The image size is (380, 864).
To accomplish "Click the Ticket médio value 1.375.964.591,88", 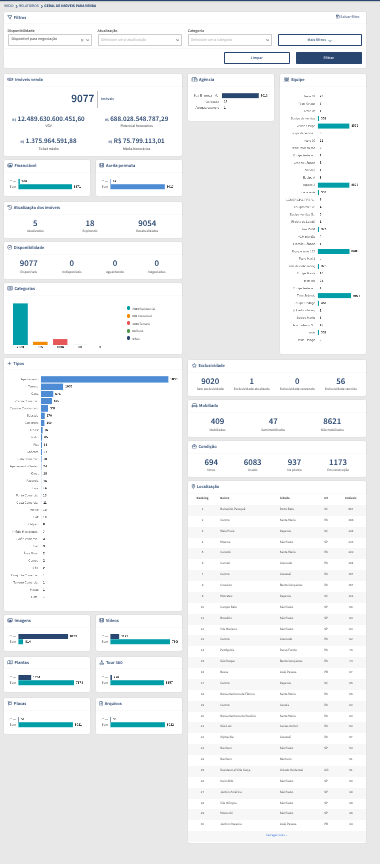I will coord(51,141).
